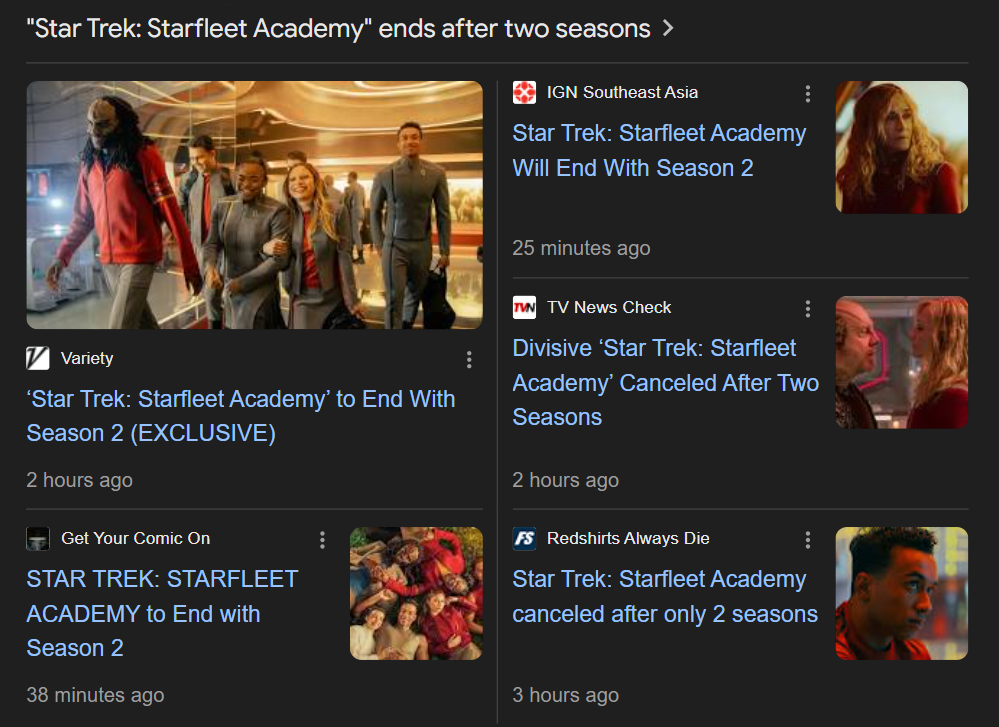The width and height of the screenshot is (999, 727).
Task: Open "STAR TREK: STARFLEET ACADEMY to End with Season 2"
Action: click(x=162, y=614)
